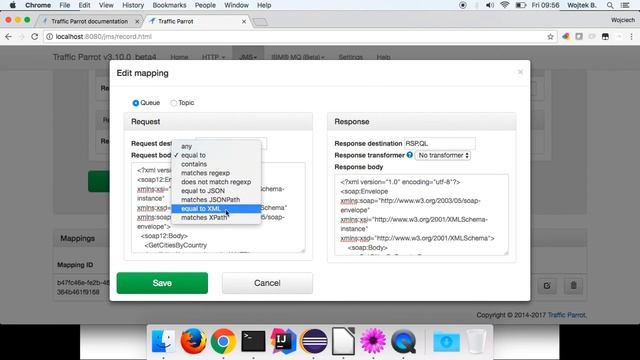Click the Cancel button

[x=267, y=283]
